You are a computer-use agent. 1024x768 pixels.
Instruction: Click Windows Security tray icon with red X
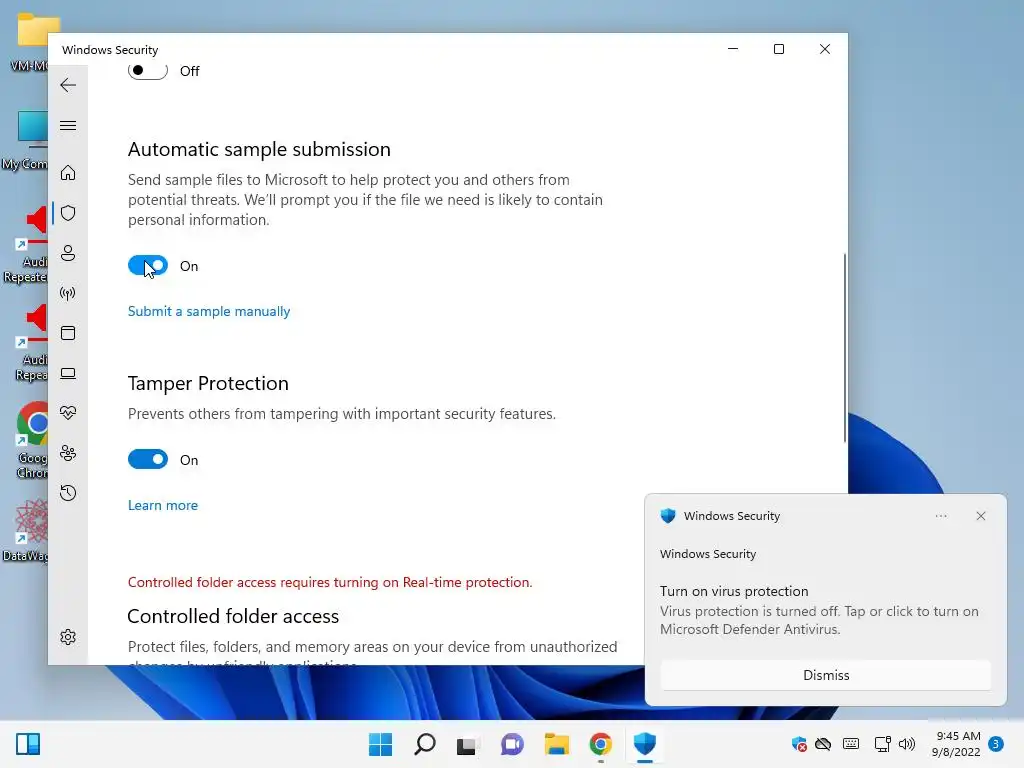click(799, 744)
